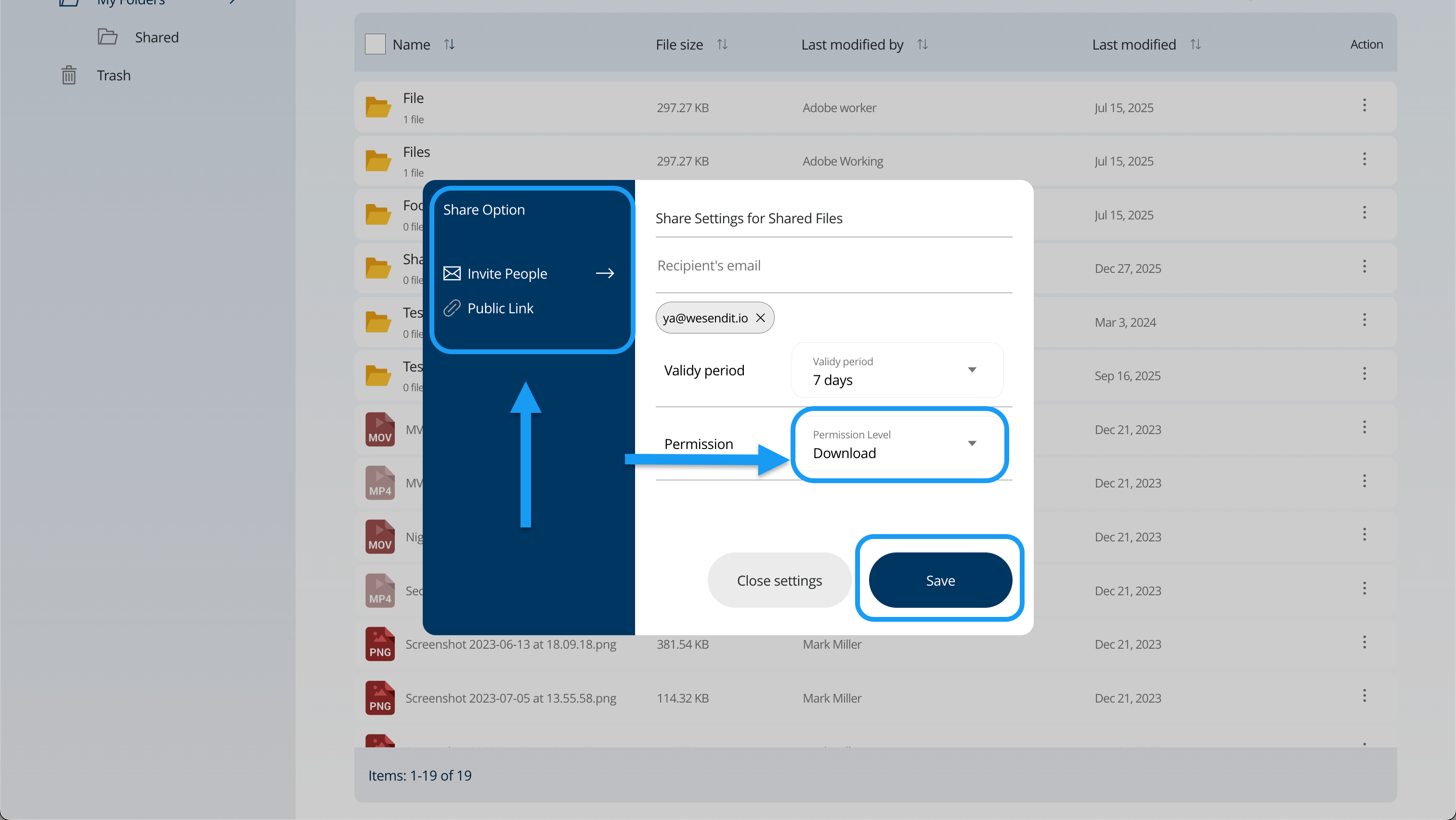Sort by the Last modified column
1456x820 pixels.
tap(1195, 44)
